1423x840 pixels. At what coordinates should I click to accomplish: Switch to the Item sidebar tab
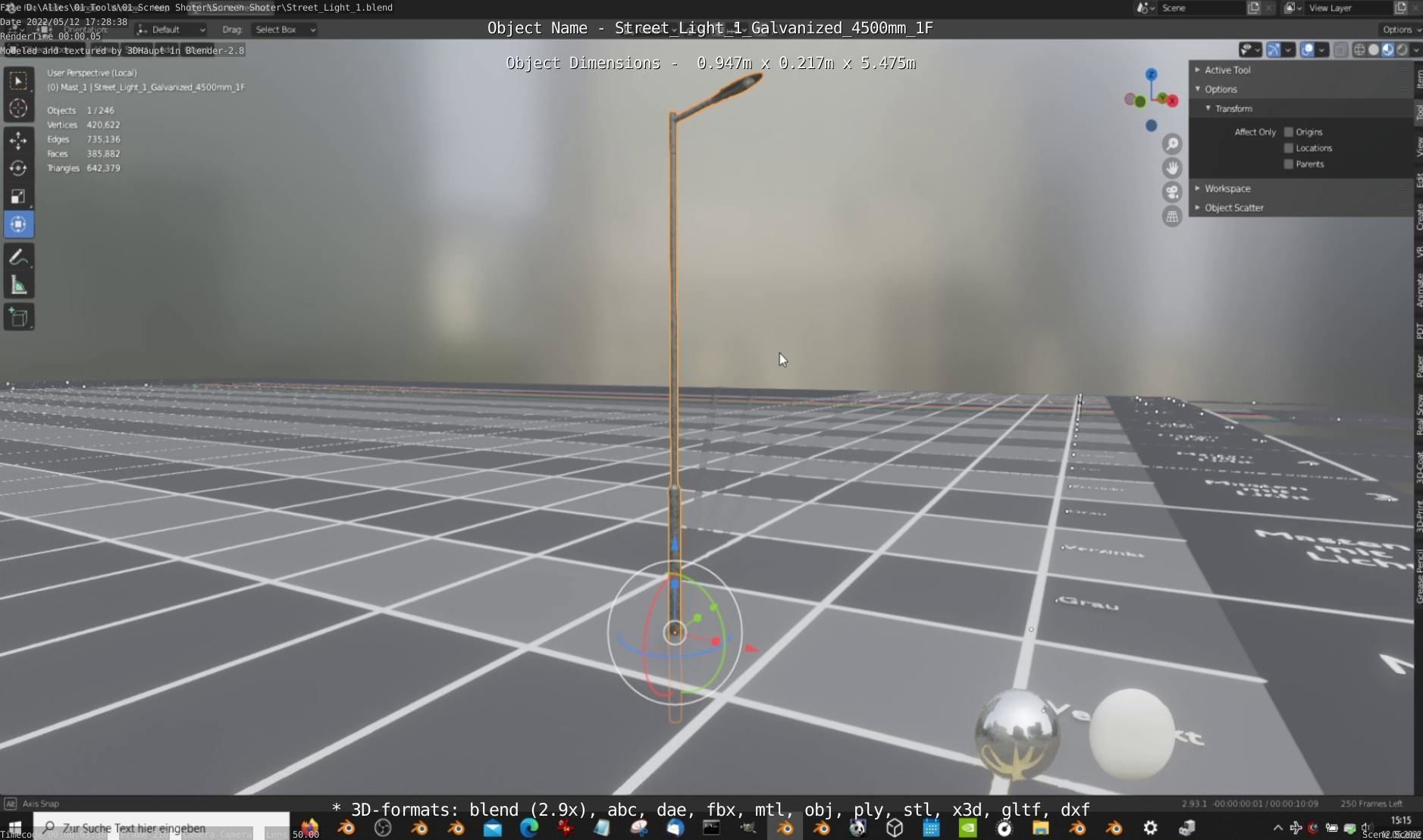pyautogui.click(x=1418, y=79)
